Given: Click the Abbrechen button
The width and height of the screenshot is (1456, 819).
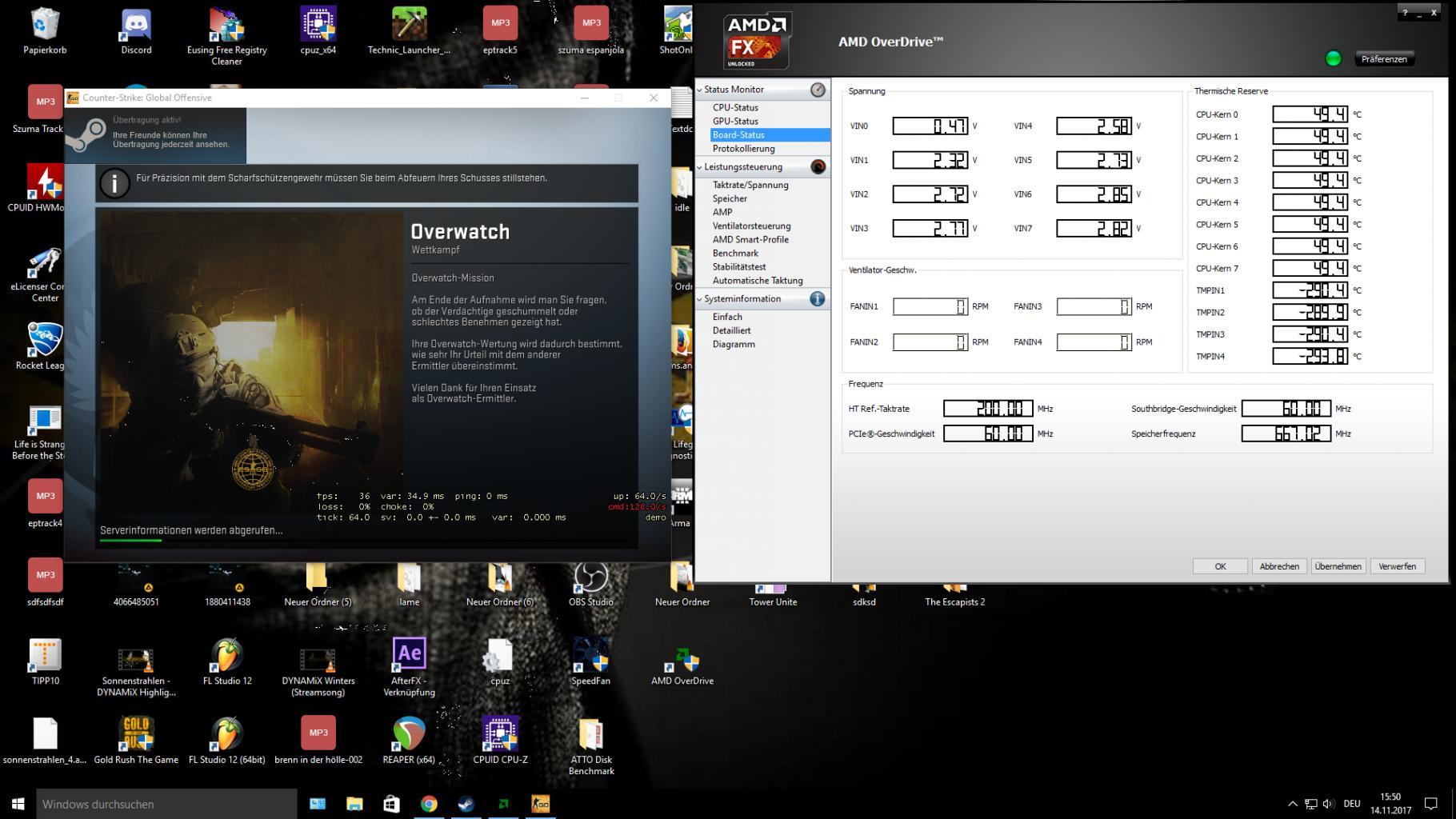Looking at the screenshot, I should tap(1279, 566).
